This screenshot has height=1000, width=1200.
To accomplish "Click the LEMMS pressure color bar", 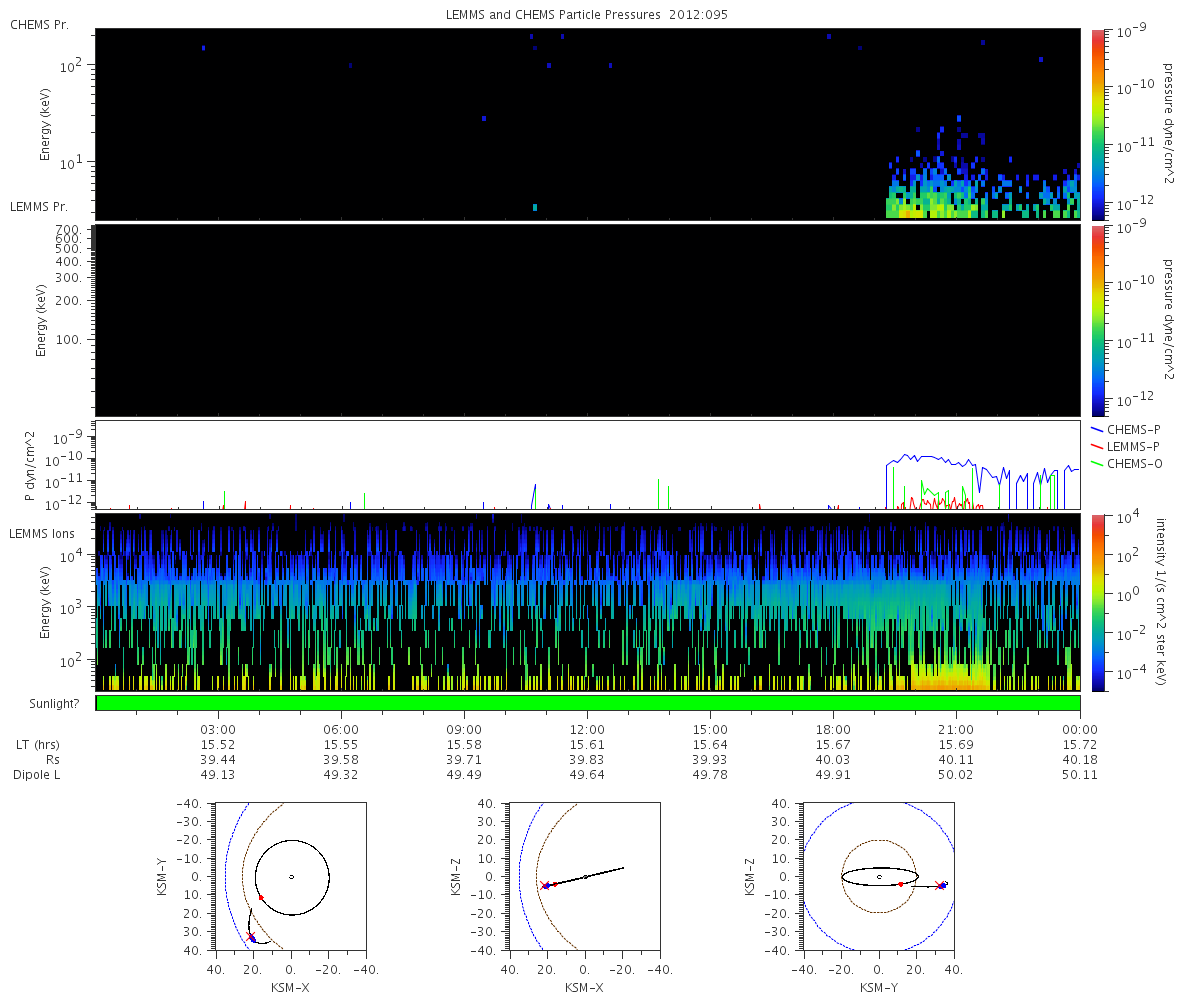I will pyautogui.click(x=1097, y=320).
